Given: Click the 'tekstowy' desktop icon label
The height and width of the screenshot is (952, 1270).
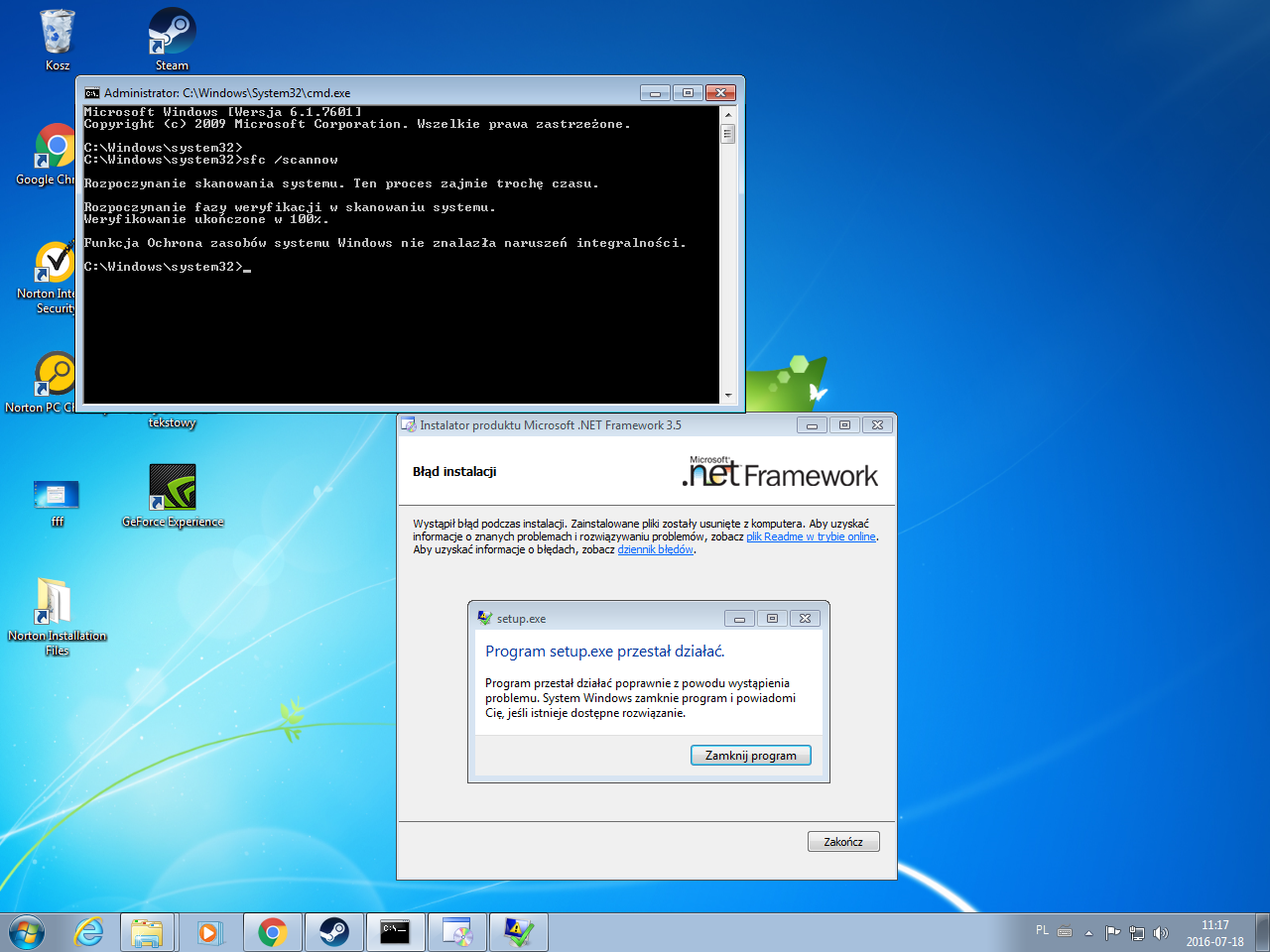Looking at the screenshot, I should click(173, 422).
